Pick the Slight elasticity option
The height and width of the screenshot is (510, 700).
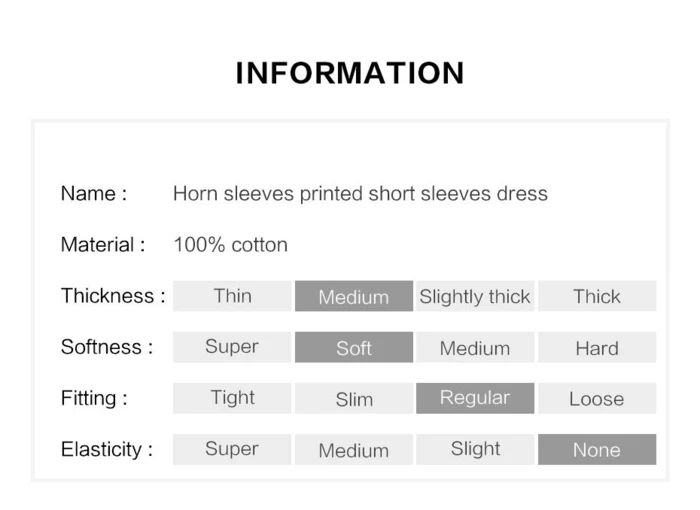[x=475, y=449]
